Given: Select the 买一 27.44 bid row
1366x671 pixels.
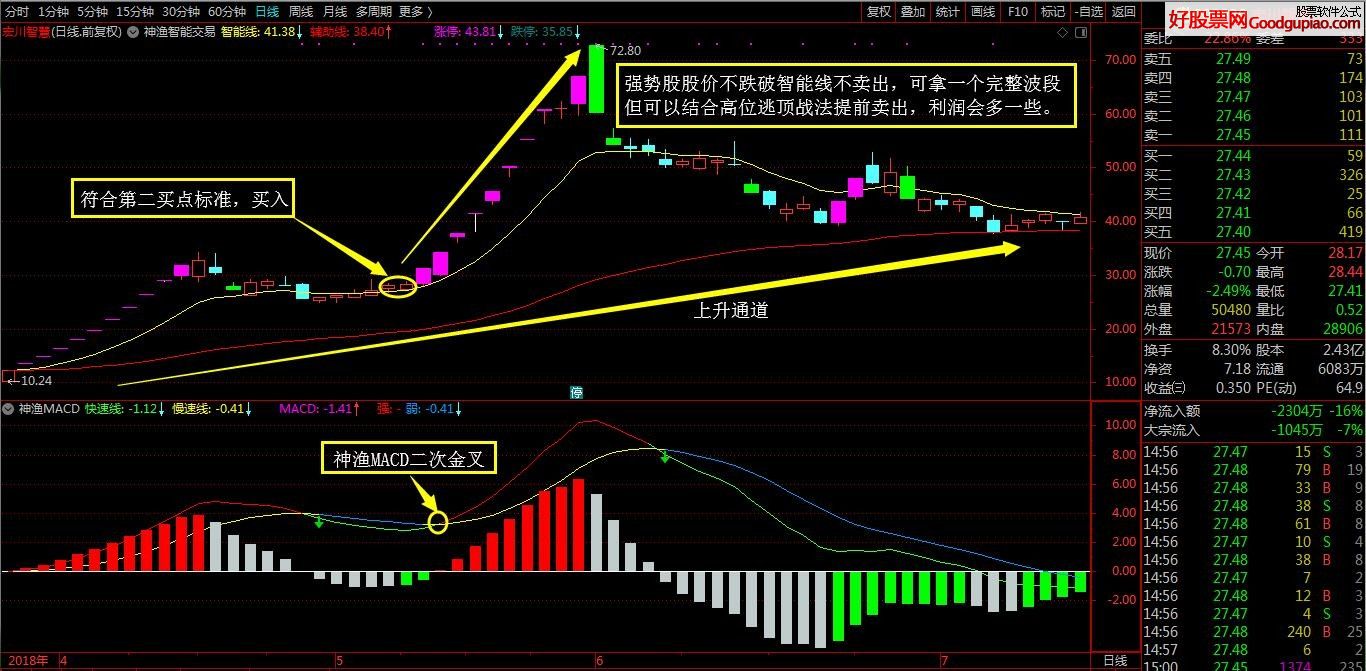Looking at the screenshot, I should [1253, 156].
